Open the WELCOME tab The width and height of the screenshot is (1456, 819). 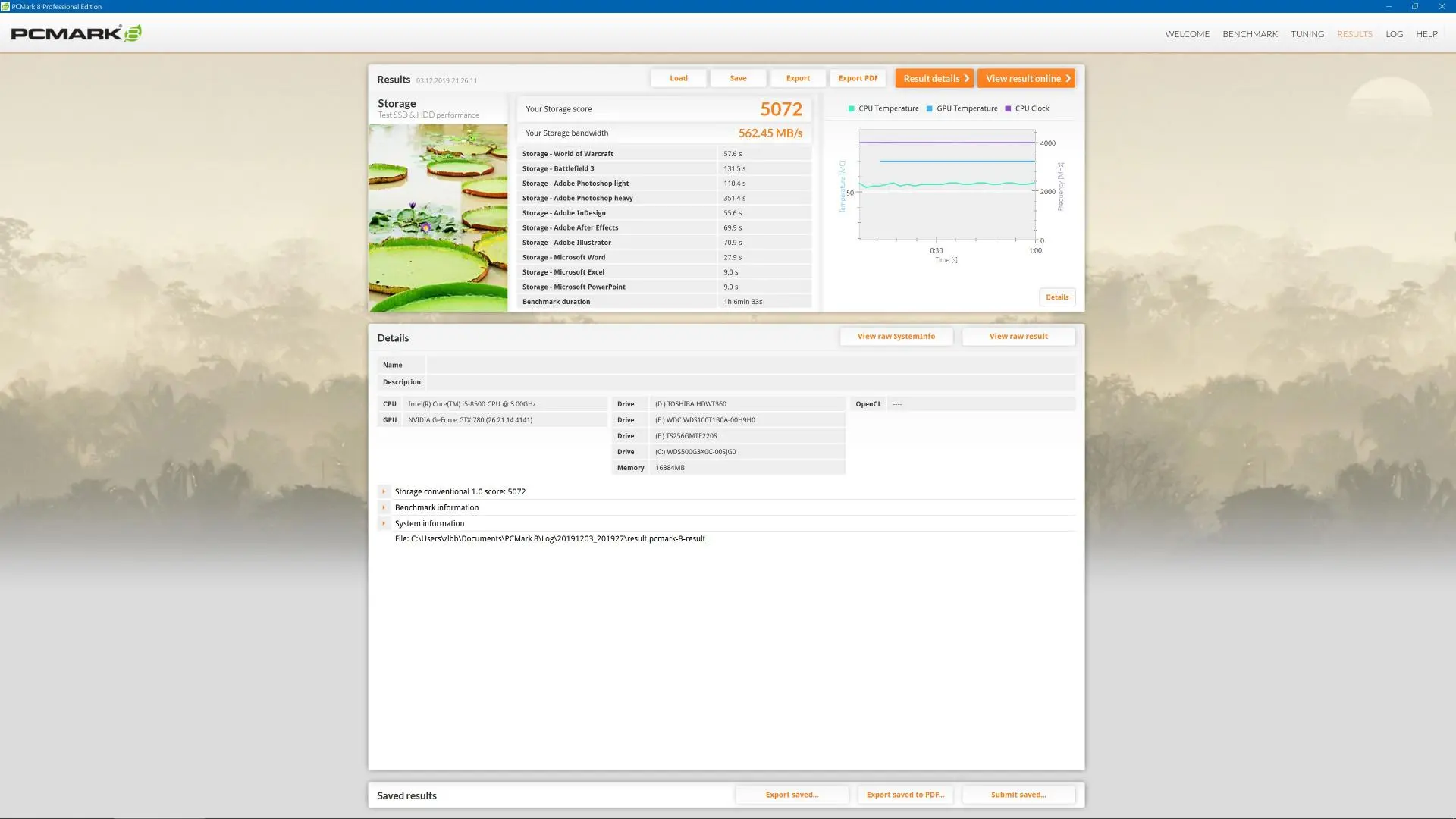(1187, 34)
